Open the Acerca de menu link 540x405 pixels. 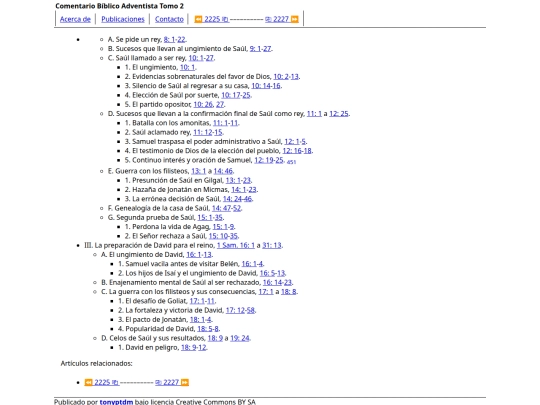point(75,19)
